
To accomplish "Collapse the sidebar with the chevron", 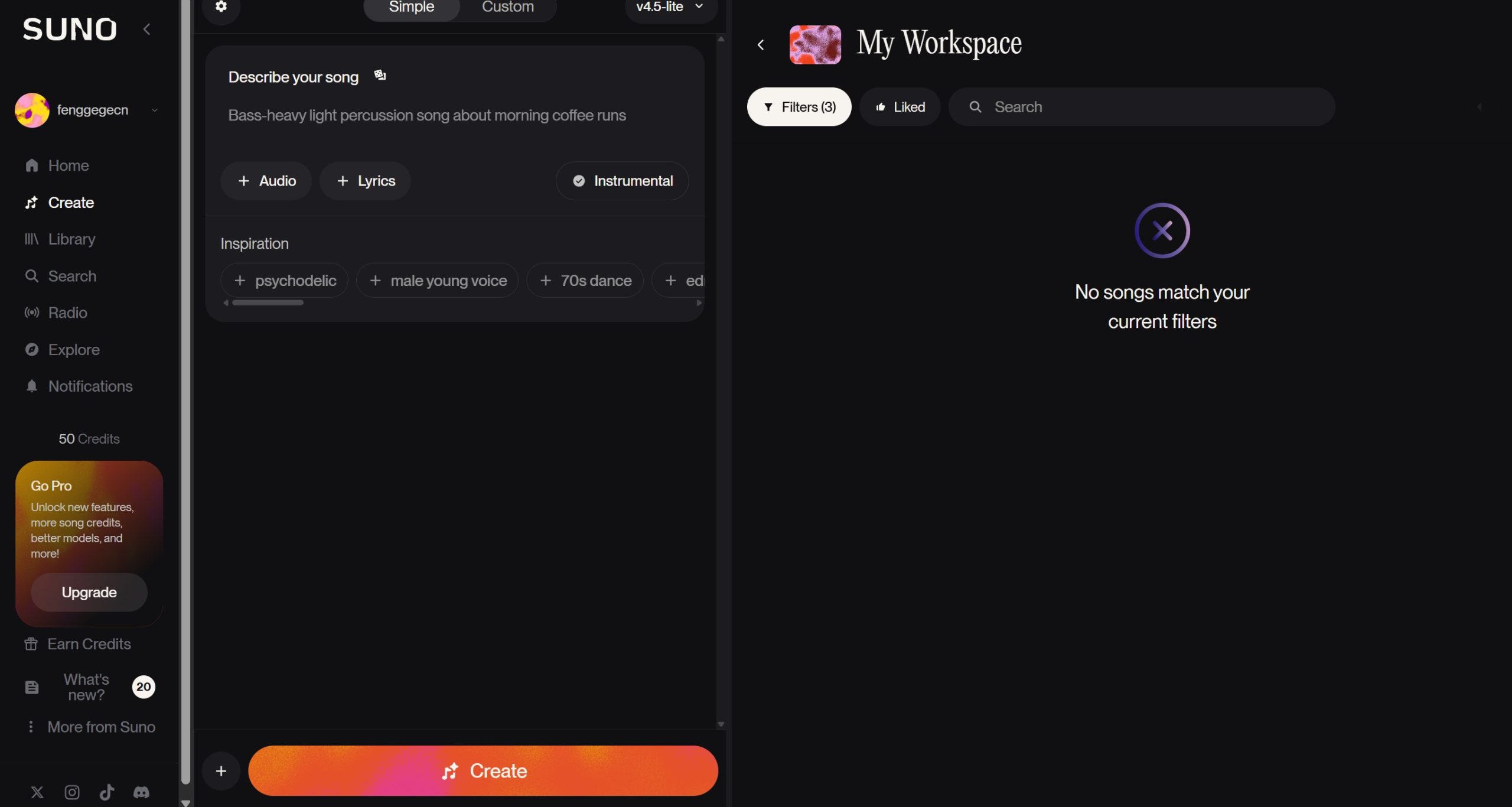I will [x=146, y=29].
